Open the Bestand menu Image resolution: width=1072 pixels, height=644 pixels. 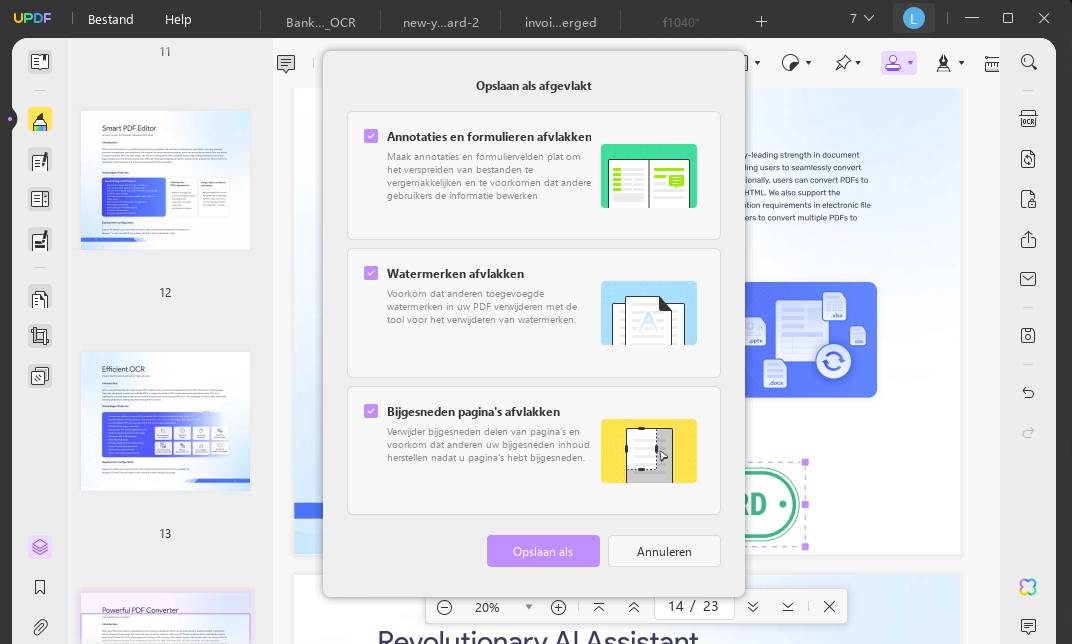pos(111,19)
